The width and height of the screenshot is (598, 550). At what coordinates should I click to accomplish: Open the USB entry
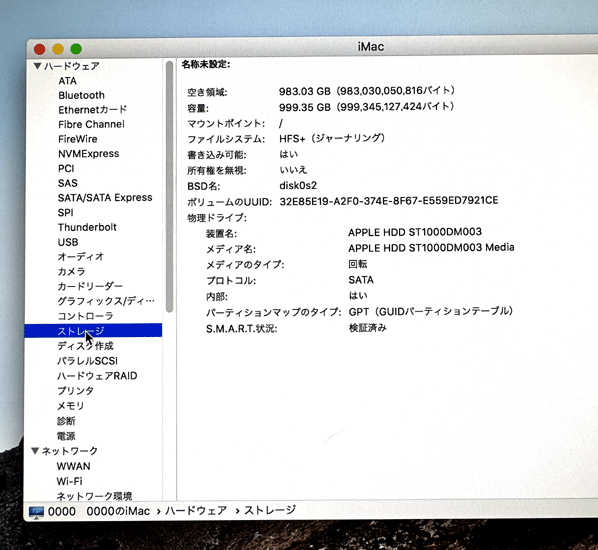click(68, 242)
